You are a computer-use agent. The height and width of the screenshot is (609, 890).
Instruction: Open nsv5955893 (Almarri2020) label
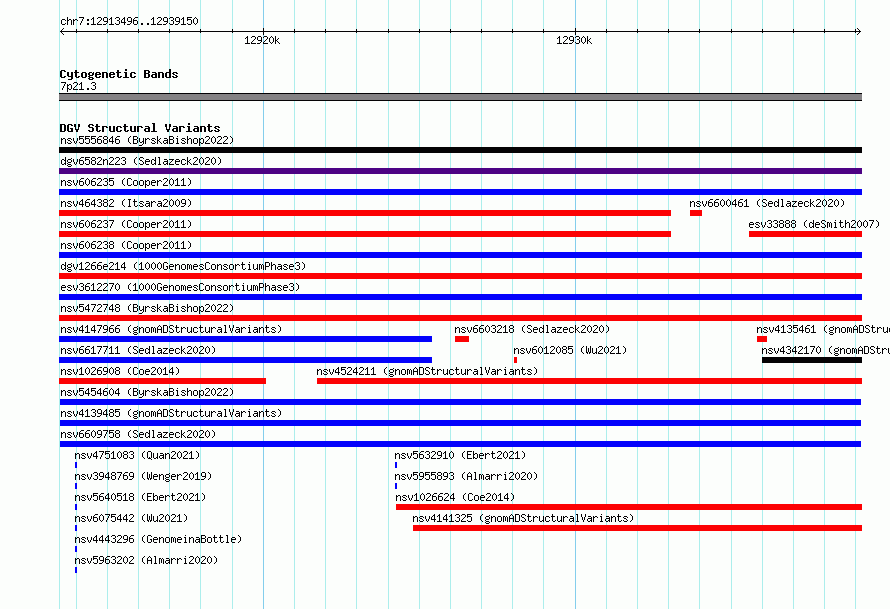click(466, 476)
